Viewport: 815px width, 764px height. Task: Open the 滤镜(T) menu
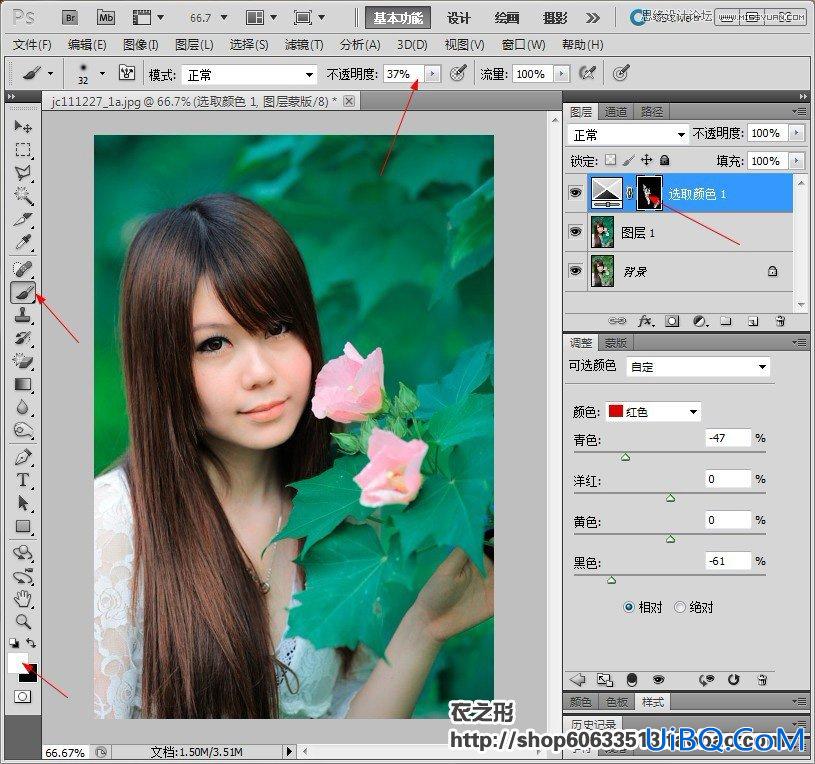tap(304, 45)
